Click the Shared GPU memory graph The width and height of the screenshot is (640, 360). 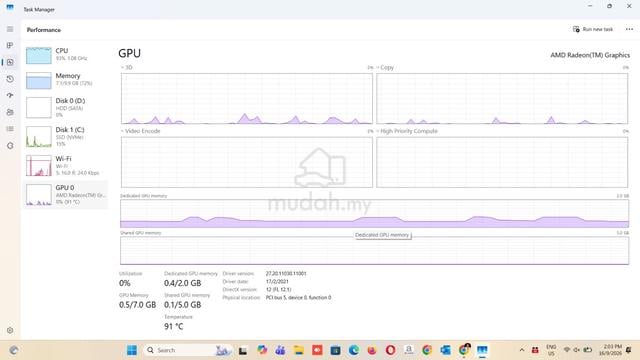click(374, 251)
